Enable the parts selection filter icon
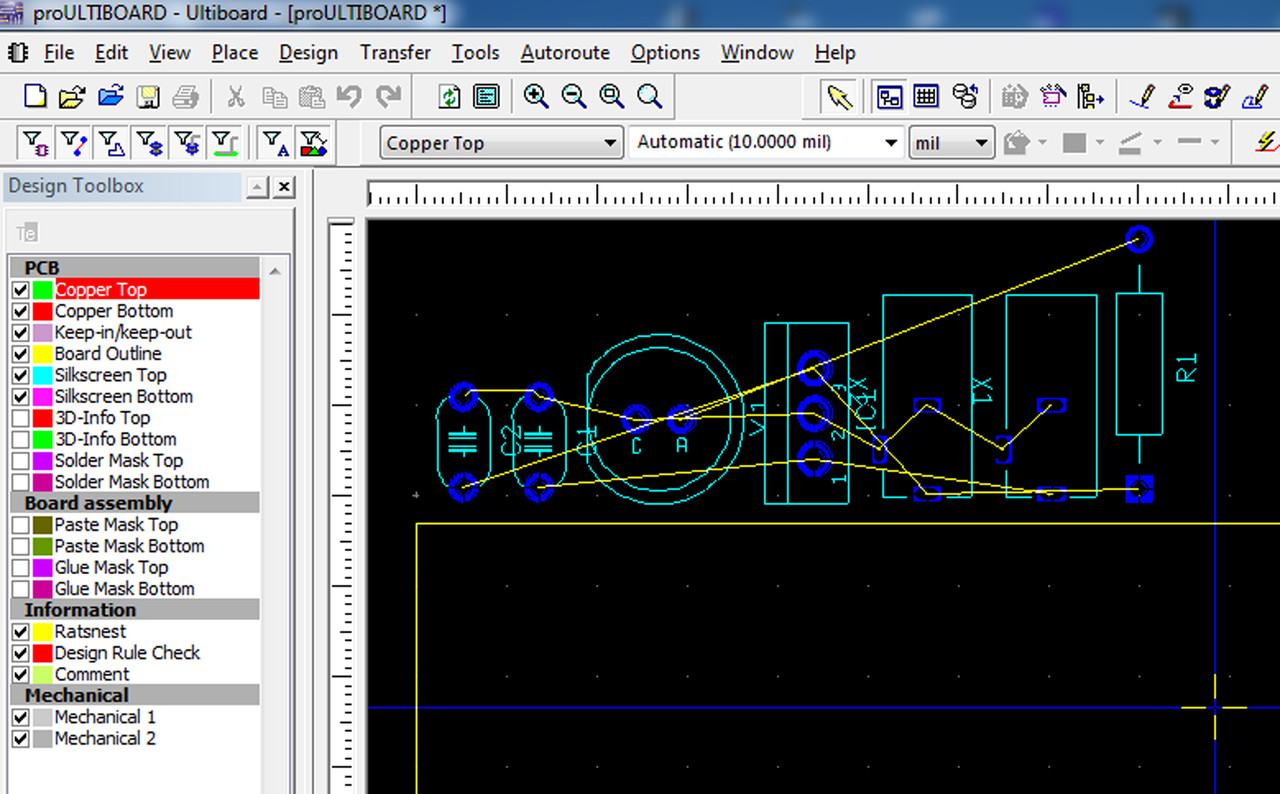 pyautogui.click(x=36, y=143)
